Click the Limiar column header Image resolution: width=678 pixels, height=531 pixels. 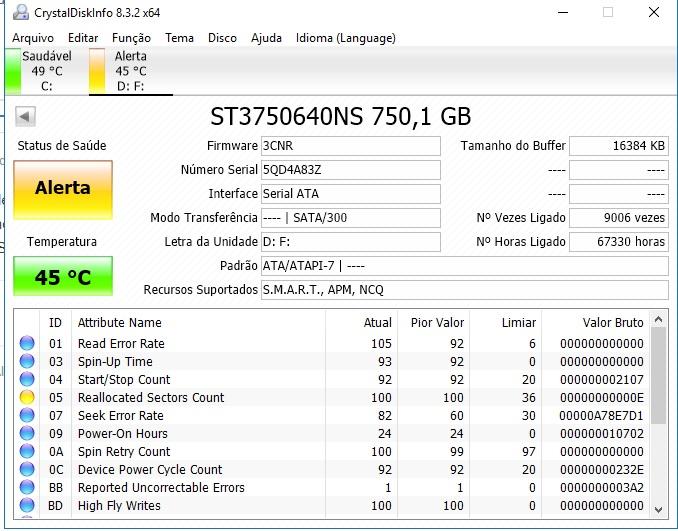(x=519, y=323)
